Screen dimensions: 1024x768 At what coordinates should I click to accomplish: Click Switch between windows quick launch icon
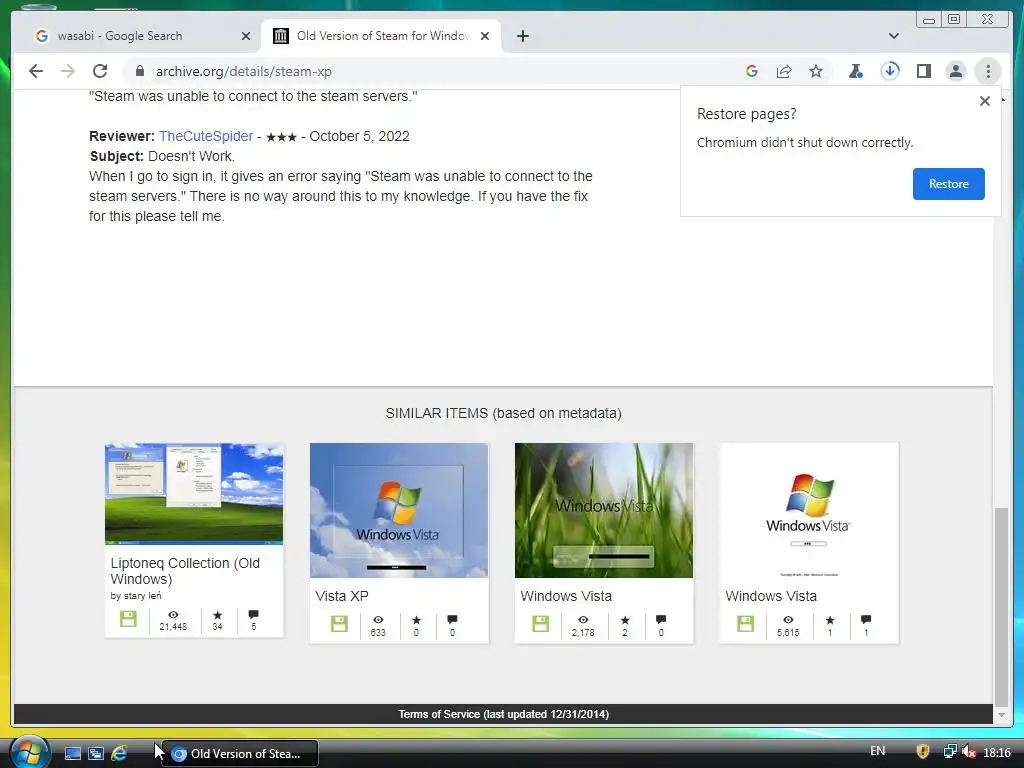pyautogui.click(x=96, y=754)
